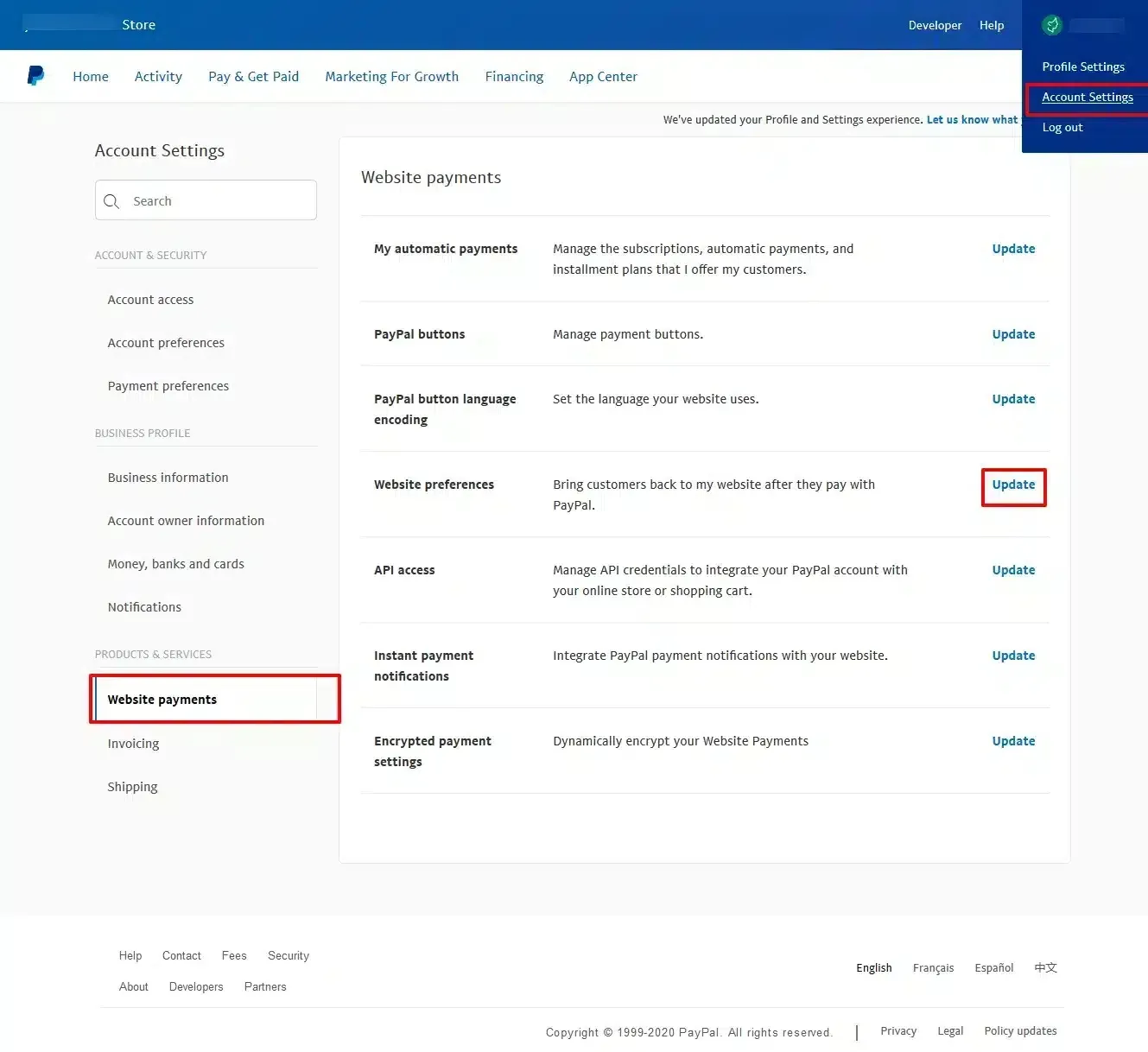Log out via the profile dropdown menu
The image size is (1148, 1052).
[x=1062, y=127]
